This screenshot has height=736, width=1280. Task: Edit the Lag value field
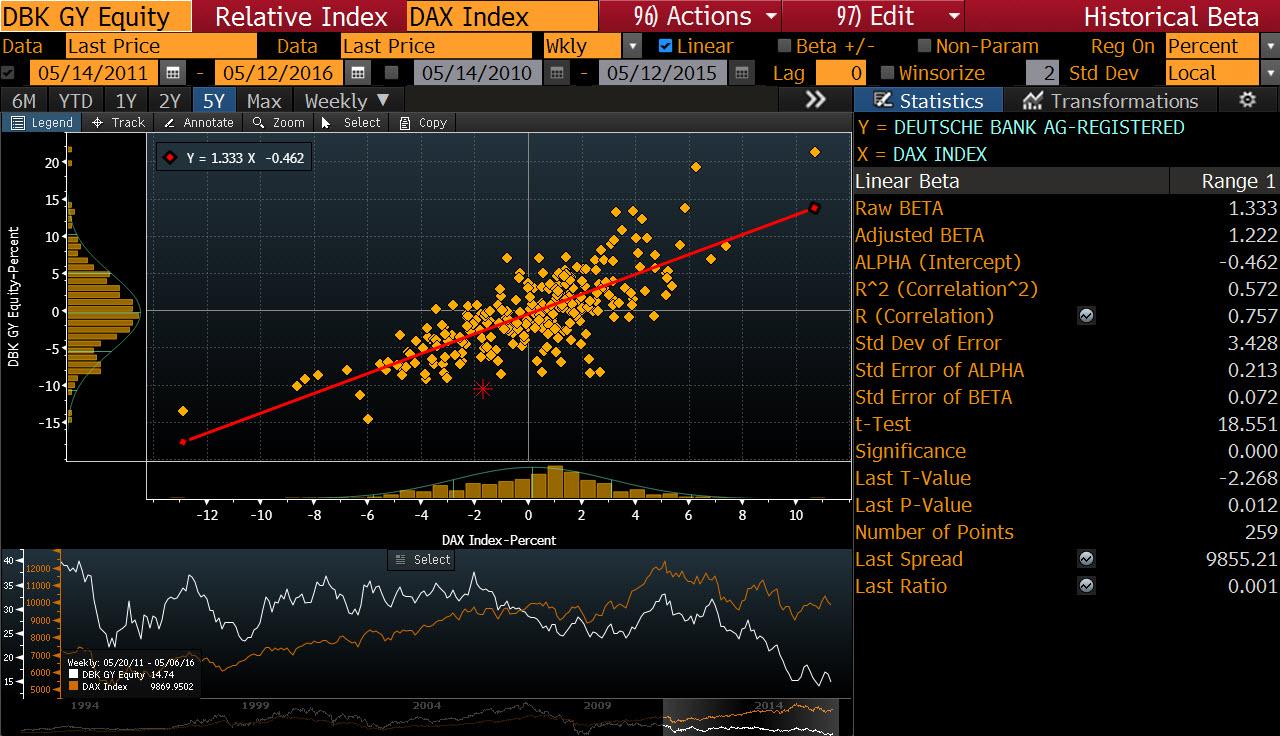[x=841, y=73]
